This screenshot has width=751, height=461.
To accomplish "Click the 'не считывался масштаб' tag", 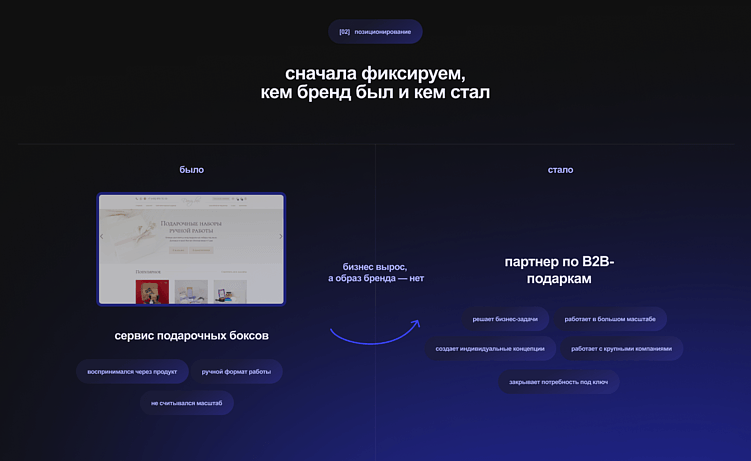I will tap(187, 403).
